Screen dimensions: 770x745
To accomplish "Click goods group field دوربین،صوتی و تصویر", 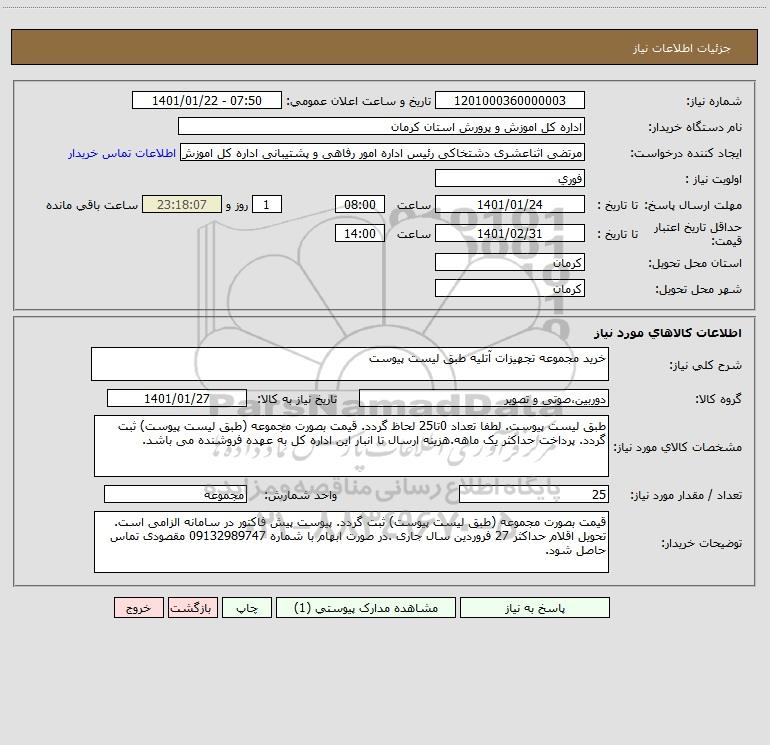I will tap(484, 398).
